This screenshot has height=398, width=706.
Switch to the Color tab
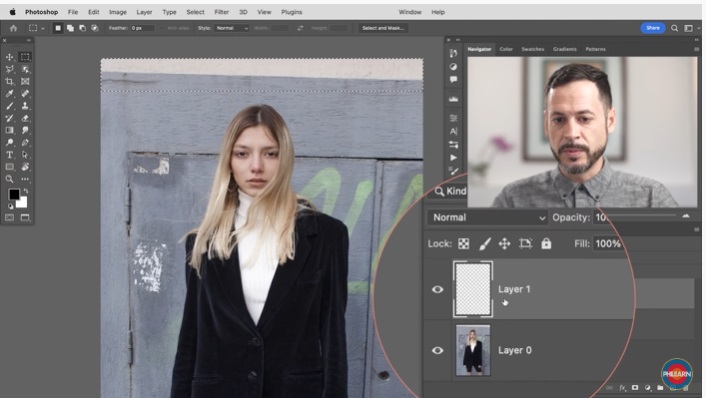[x=506, y=49]
